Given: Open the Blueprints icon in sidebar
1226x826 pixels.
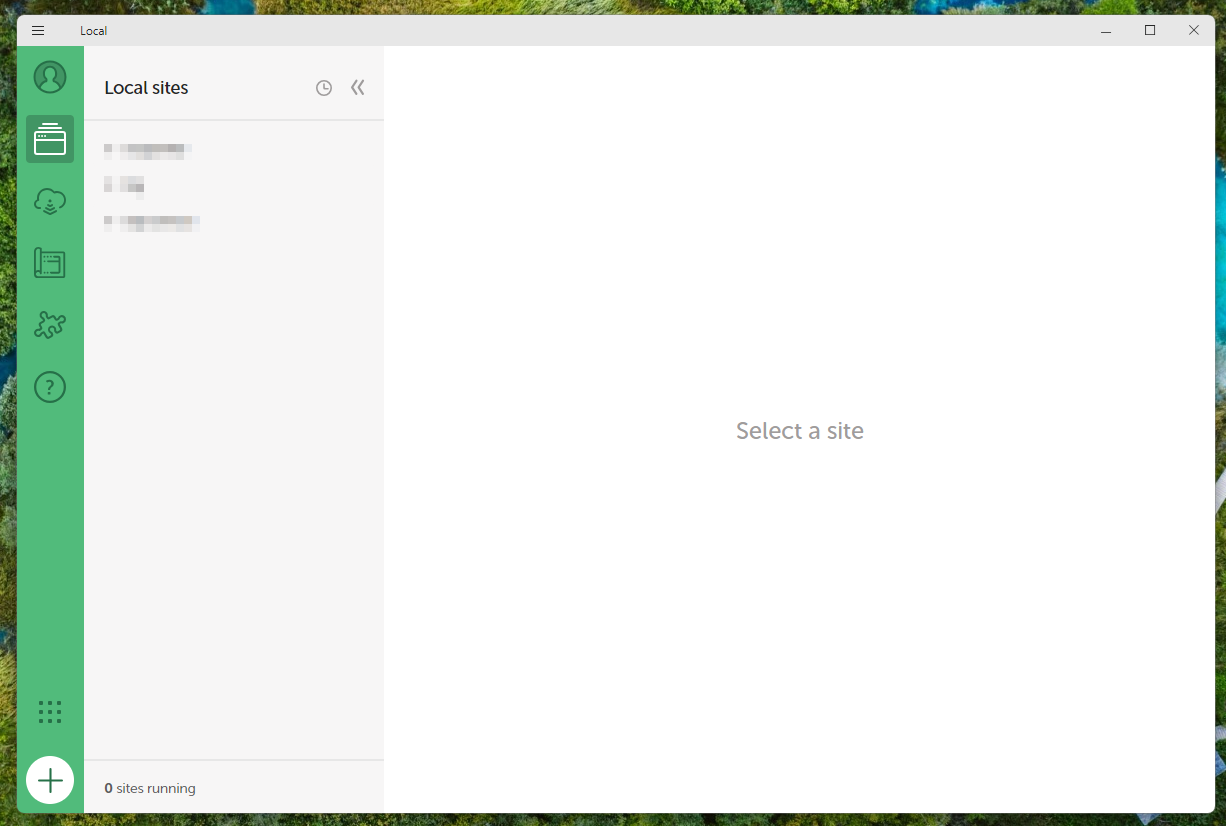Looking at the screenshot, I should (50, 263).
